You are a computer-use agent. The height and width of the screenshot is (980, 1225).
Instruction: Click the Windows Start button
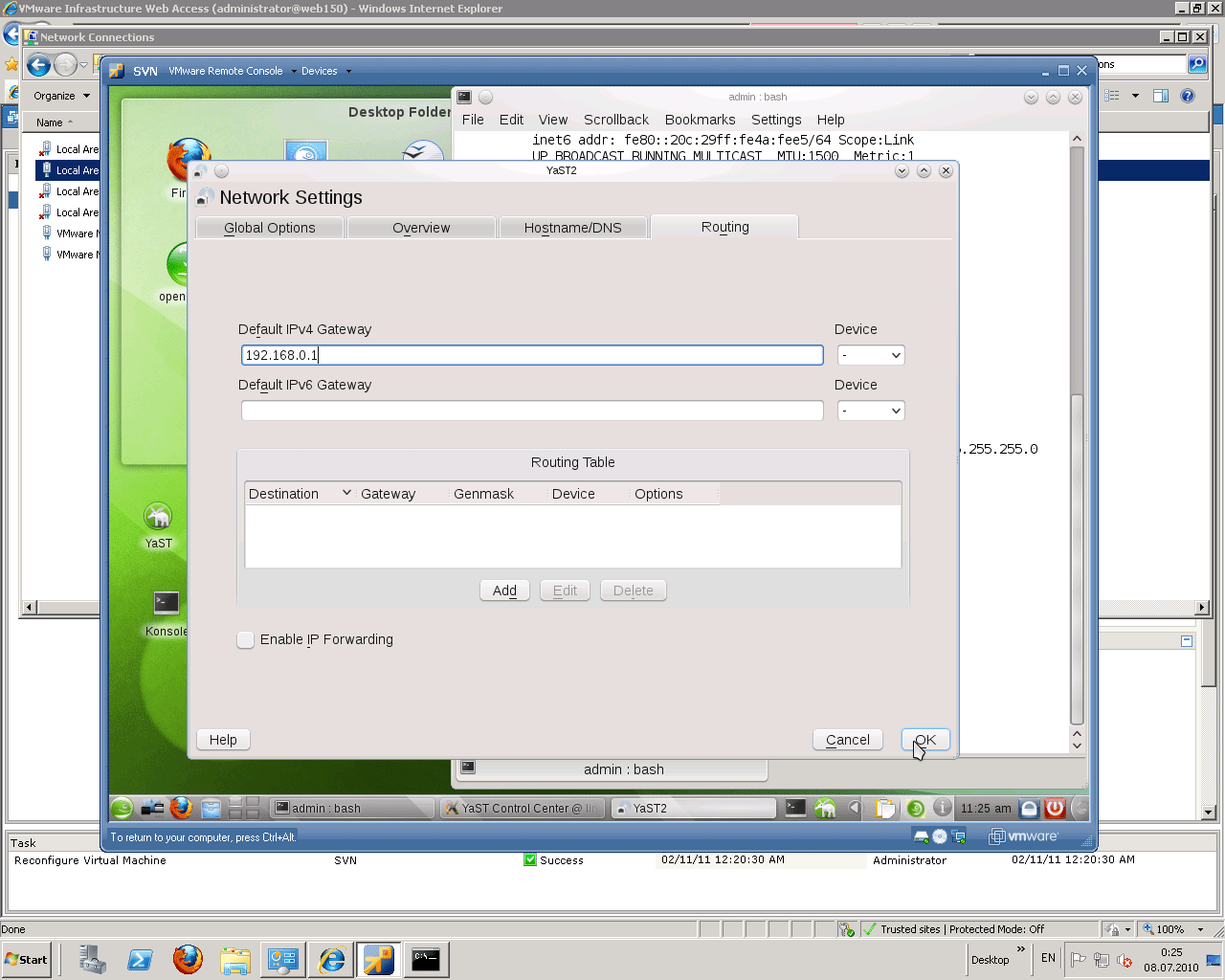[27, 960]
